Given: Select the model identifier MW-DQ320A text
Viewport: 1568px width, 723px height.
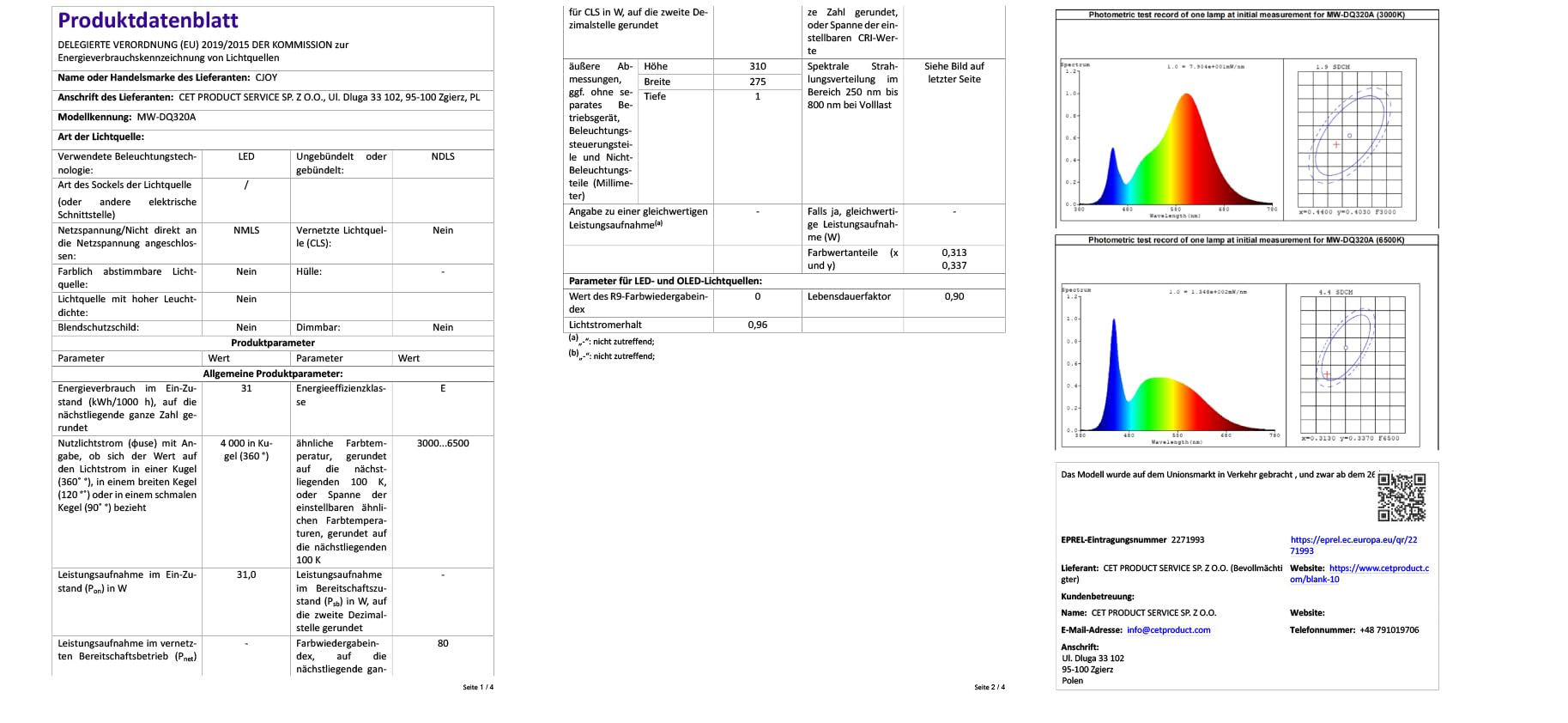Looking at the screenshot, I should 166,118.
